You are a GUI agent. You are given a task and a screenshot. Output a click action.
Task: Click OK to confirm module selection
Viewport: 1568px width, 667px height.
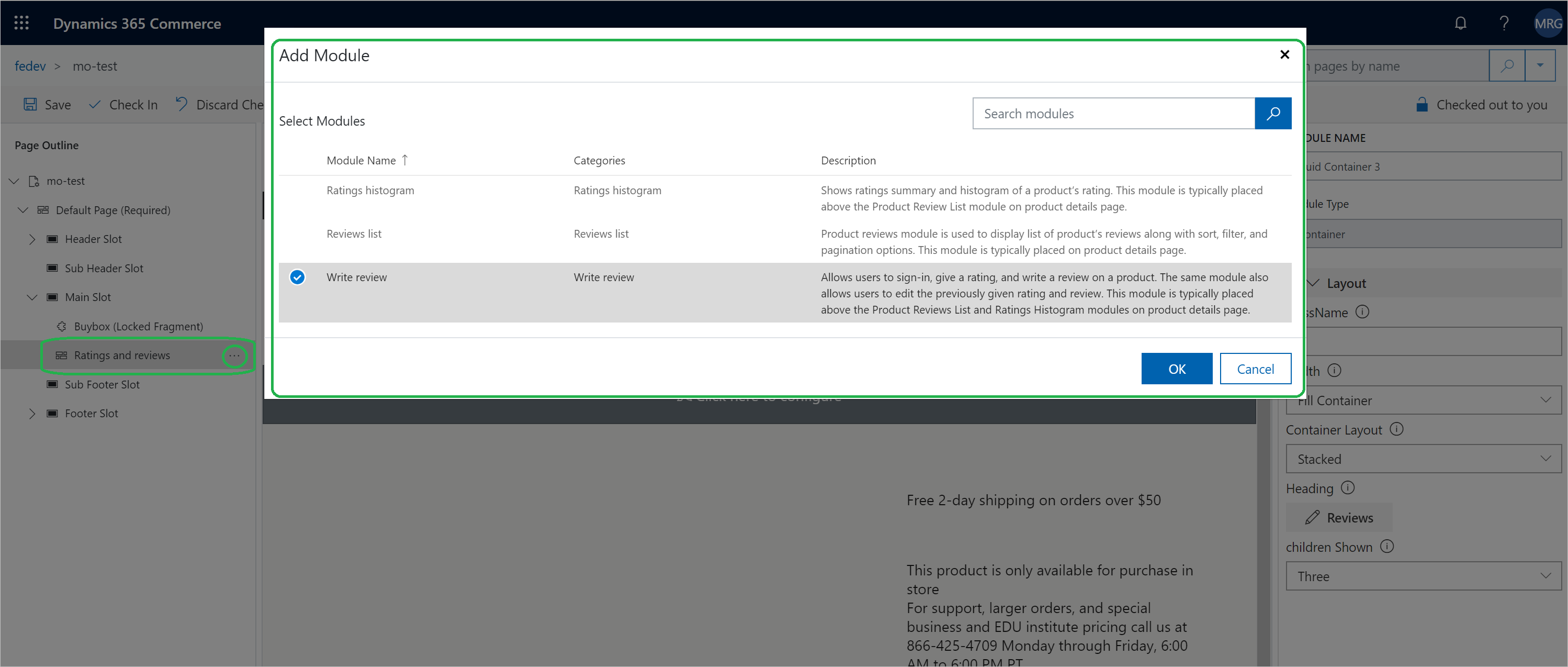tap(1177, 368)
